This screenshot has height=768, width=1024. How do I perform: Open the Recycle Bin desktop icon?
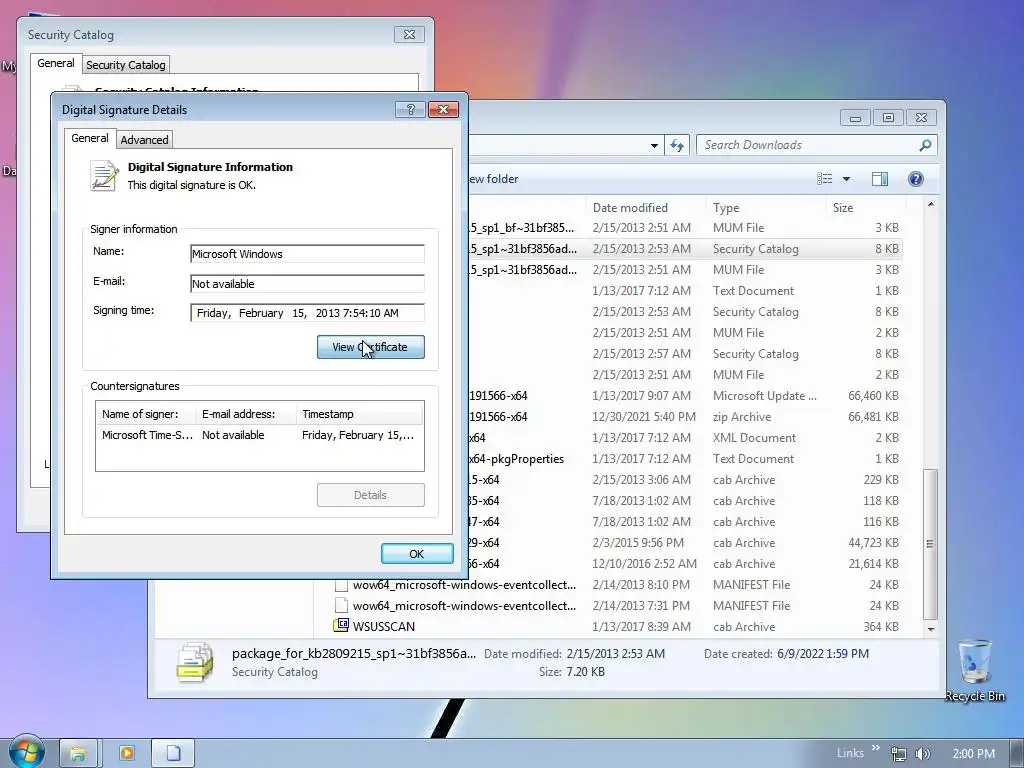click(974, 670)
